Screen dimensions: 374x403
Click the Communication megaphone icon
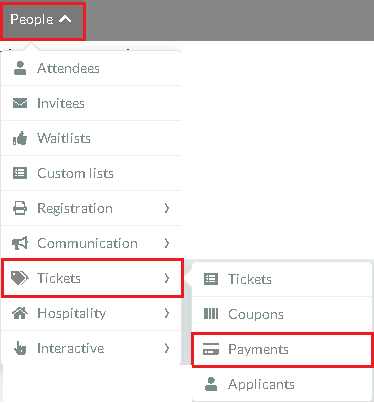tap(20, 243)
